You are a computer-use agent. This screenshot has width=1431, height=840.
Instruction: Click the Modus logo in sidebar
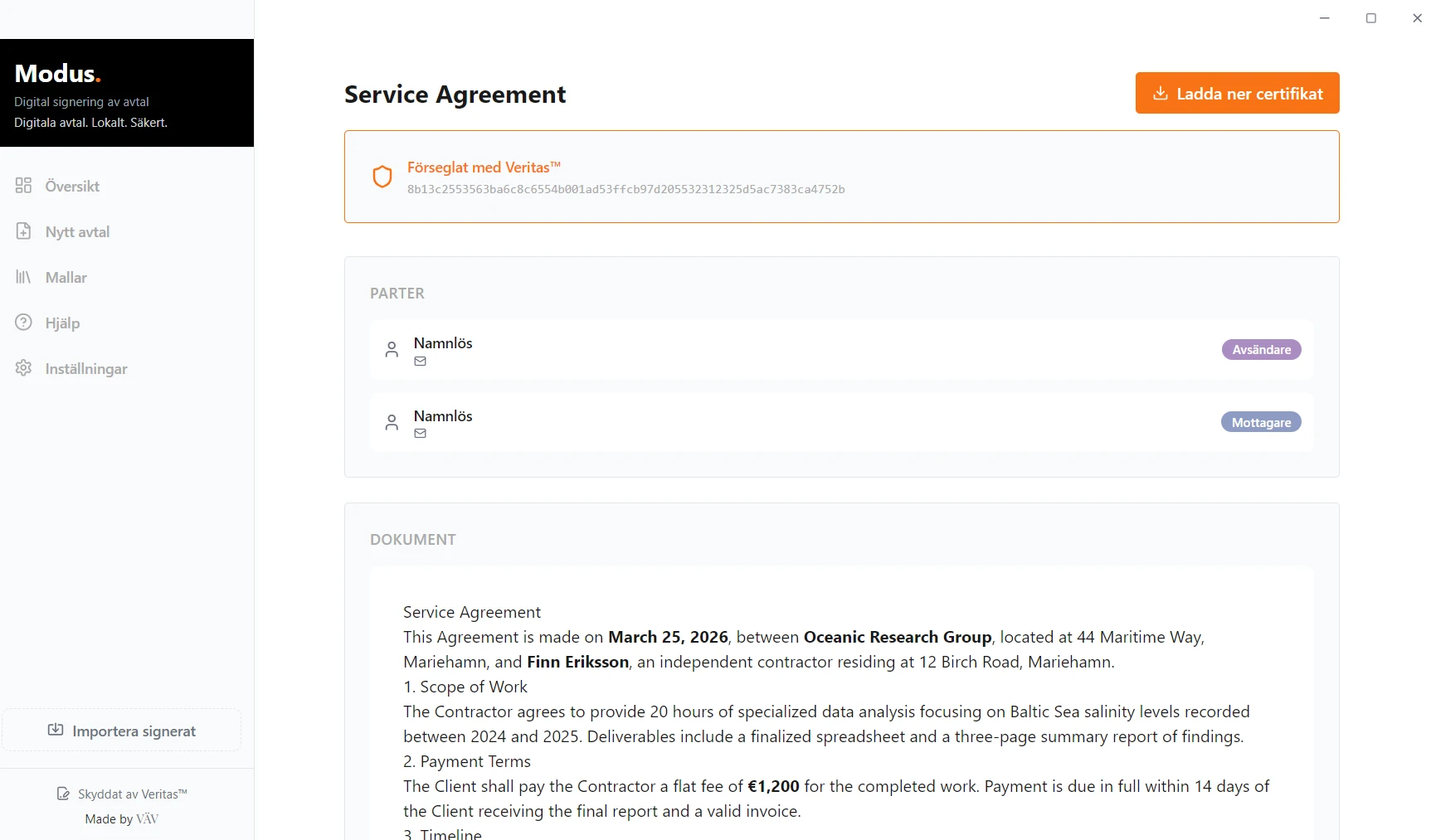tap(57, 74)
